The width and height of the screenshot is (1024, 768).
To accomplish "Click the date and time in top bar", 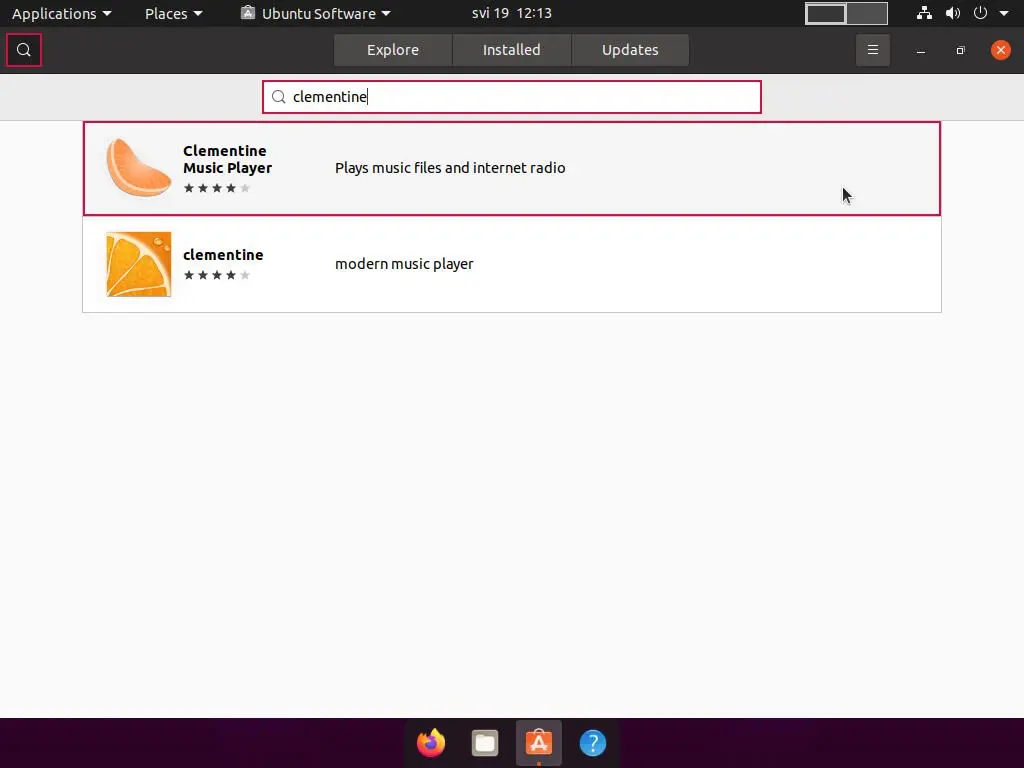I will (511, 13).
